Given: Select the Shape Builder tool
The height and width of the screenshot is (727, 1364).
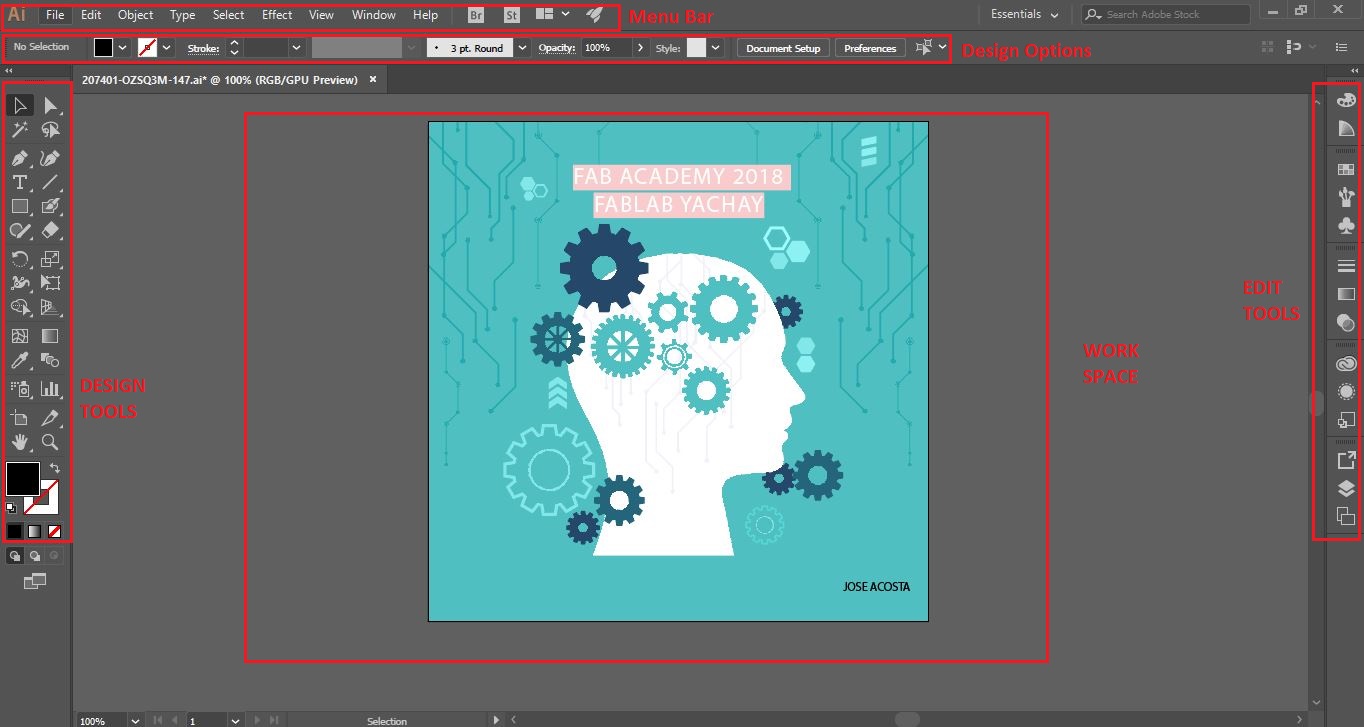Looking at the screenshot, I should click(20, 307).
